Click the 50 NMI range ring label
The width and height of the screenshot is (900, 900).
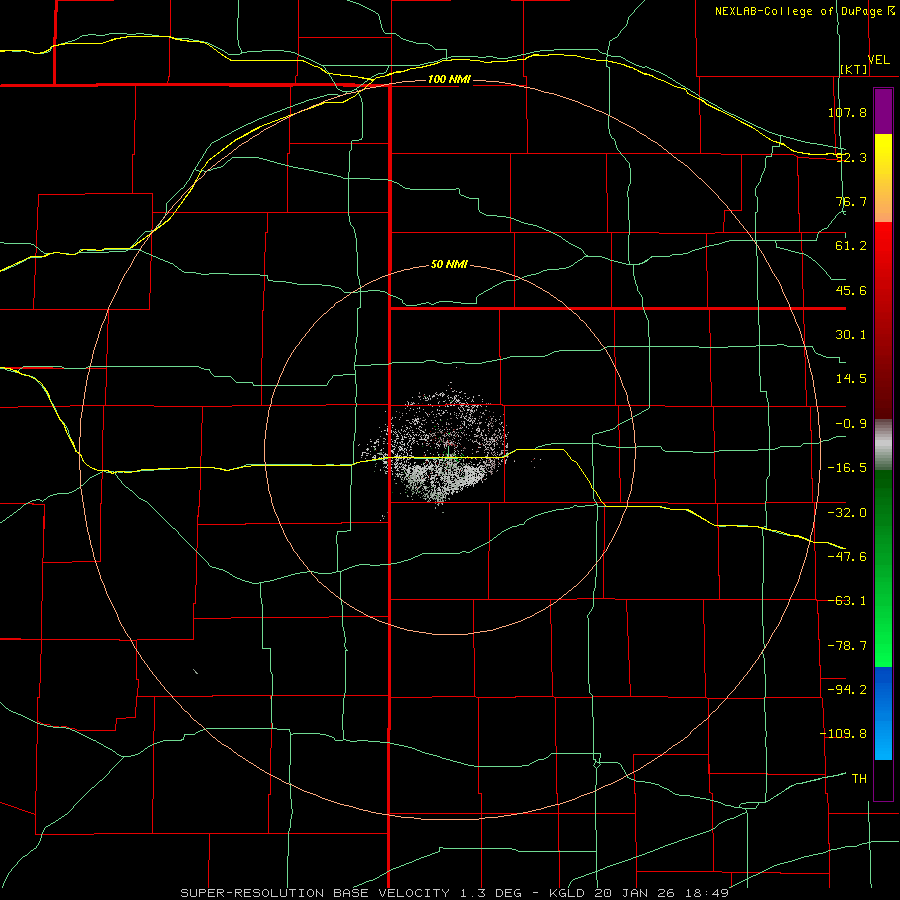coord(449,265)
